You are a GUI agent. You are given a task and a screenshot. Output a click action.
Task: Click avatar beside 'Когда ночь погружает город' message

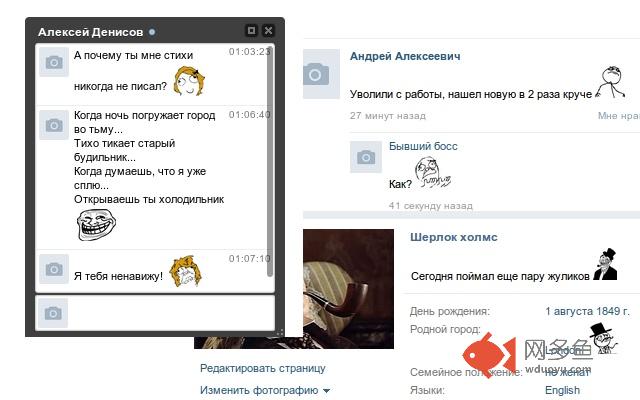(54, 125)
